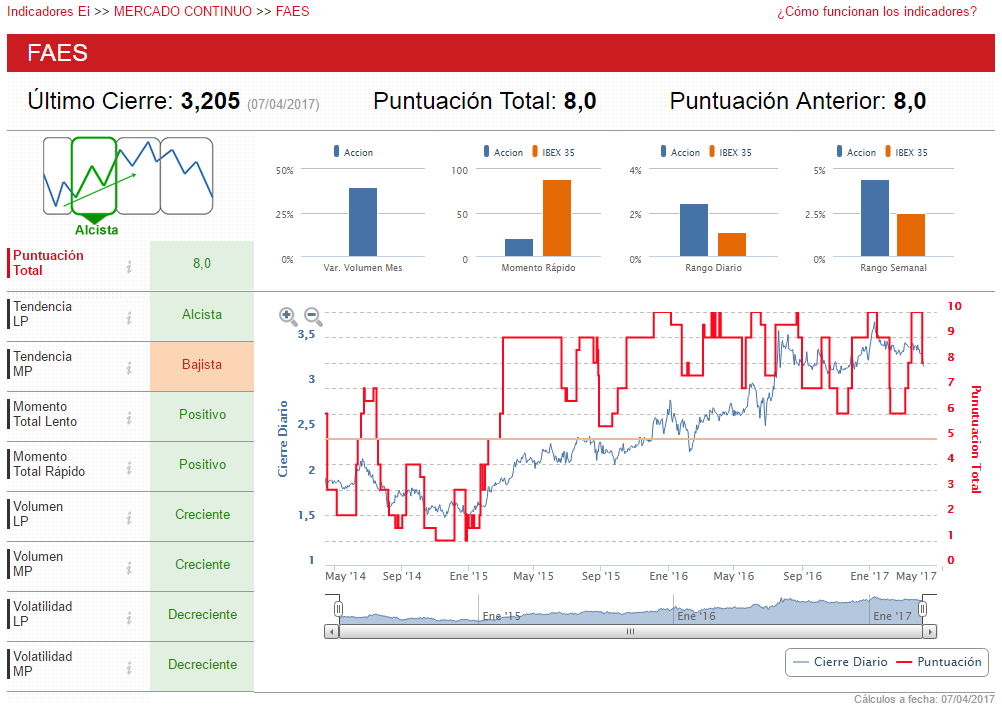Toggle Accion legend in Rango Semanal chart
Screen dimensions: 1002x711
(856, 152)
